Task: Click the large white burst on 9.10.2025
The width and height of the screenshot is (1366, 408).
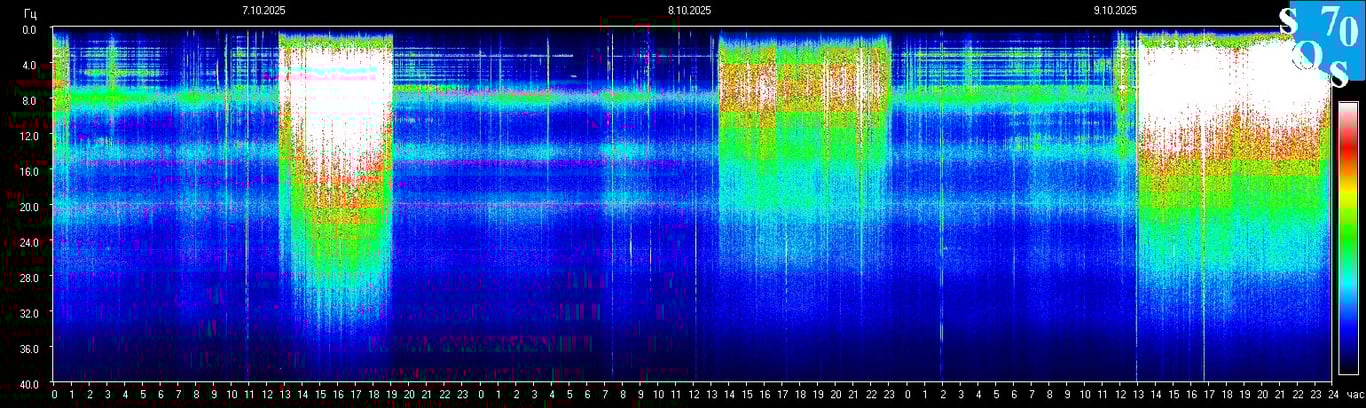Action: (x=1230, y=90)
